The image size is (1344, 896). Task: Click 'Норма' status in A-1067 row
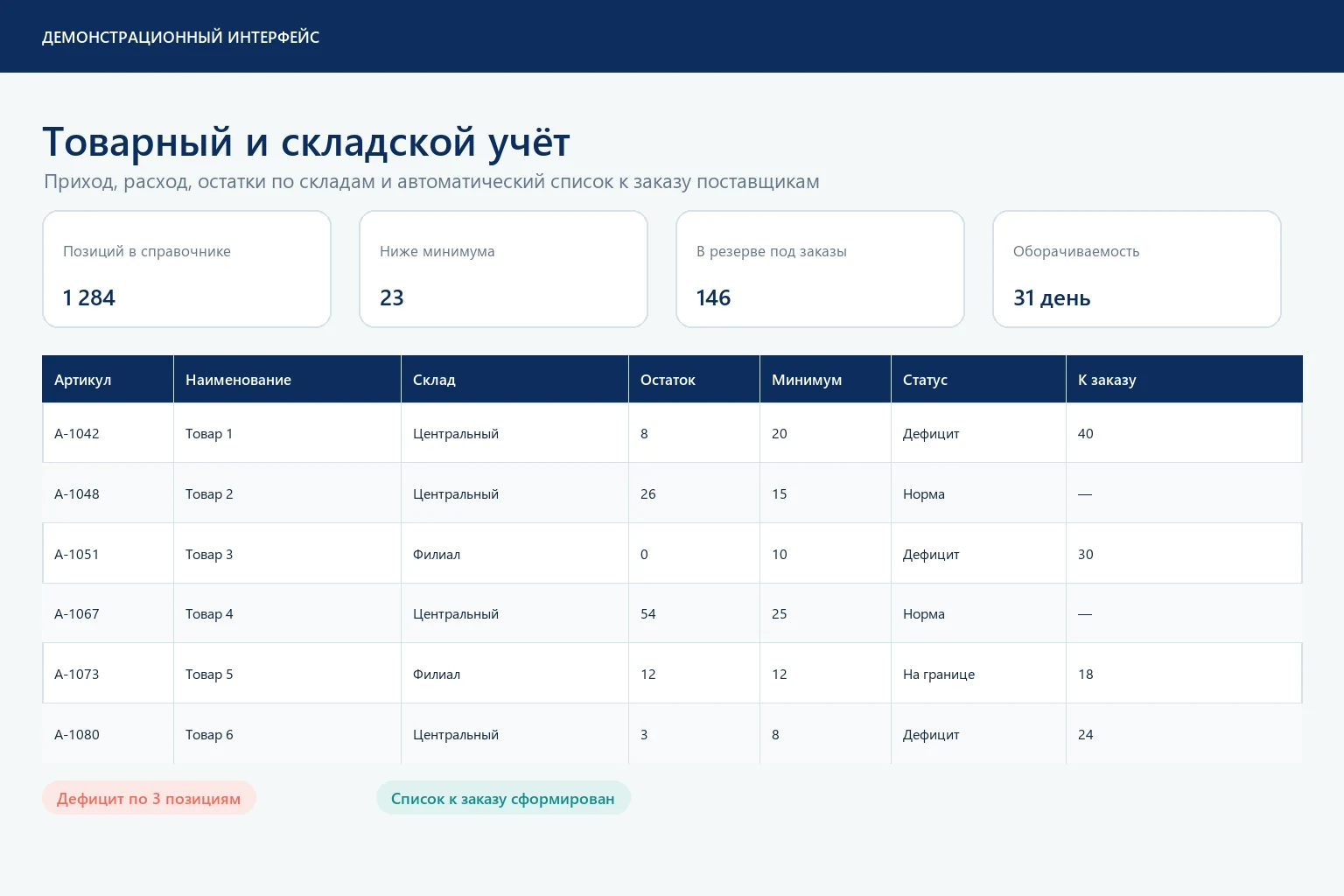924,613
